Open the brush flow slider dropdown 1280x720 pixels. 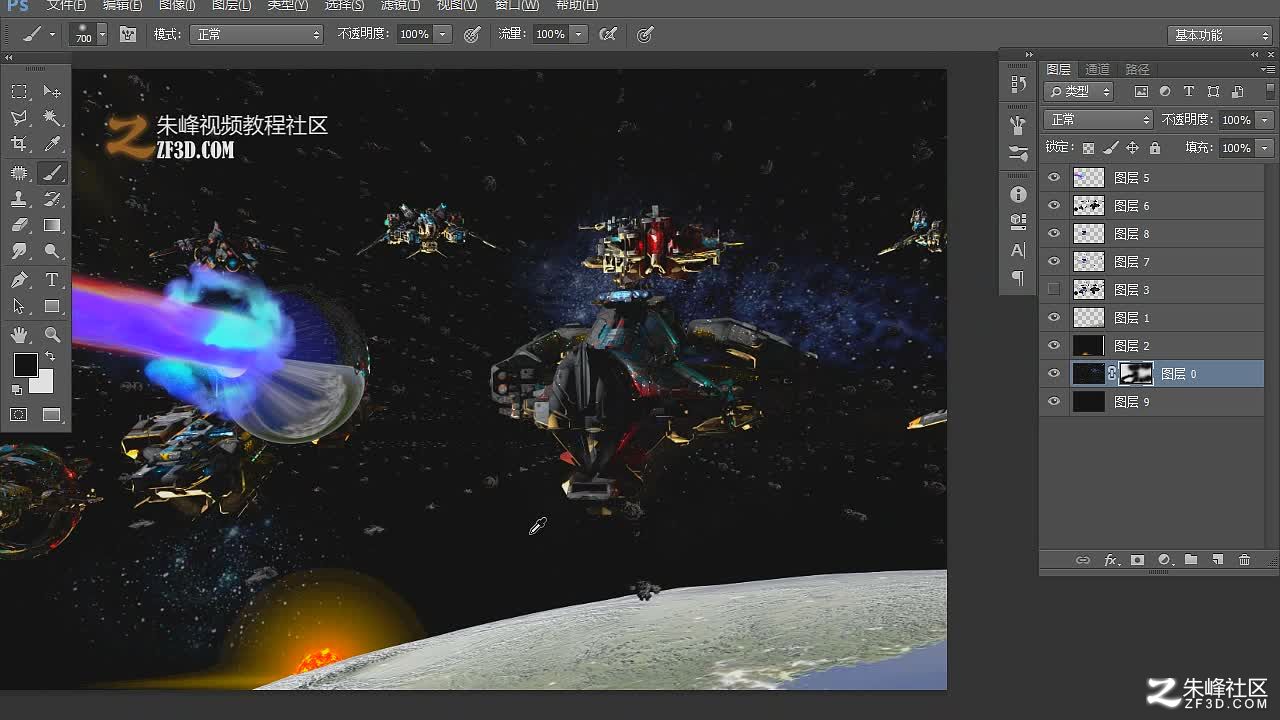[578, 34]
